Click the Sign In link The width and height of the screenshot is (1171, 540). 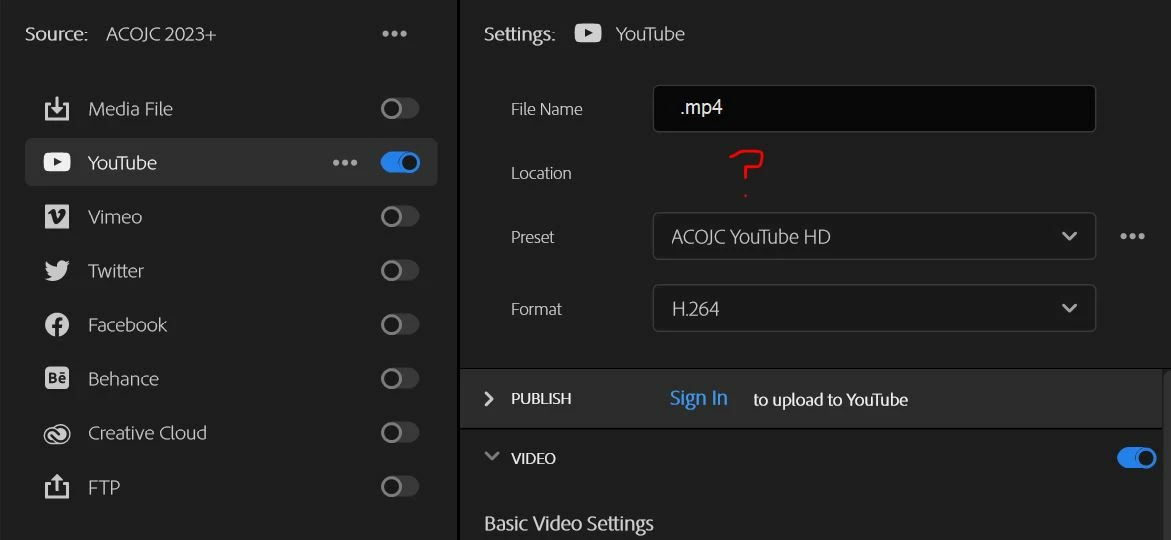(x=698, y=398)
